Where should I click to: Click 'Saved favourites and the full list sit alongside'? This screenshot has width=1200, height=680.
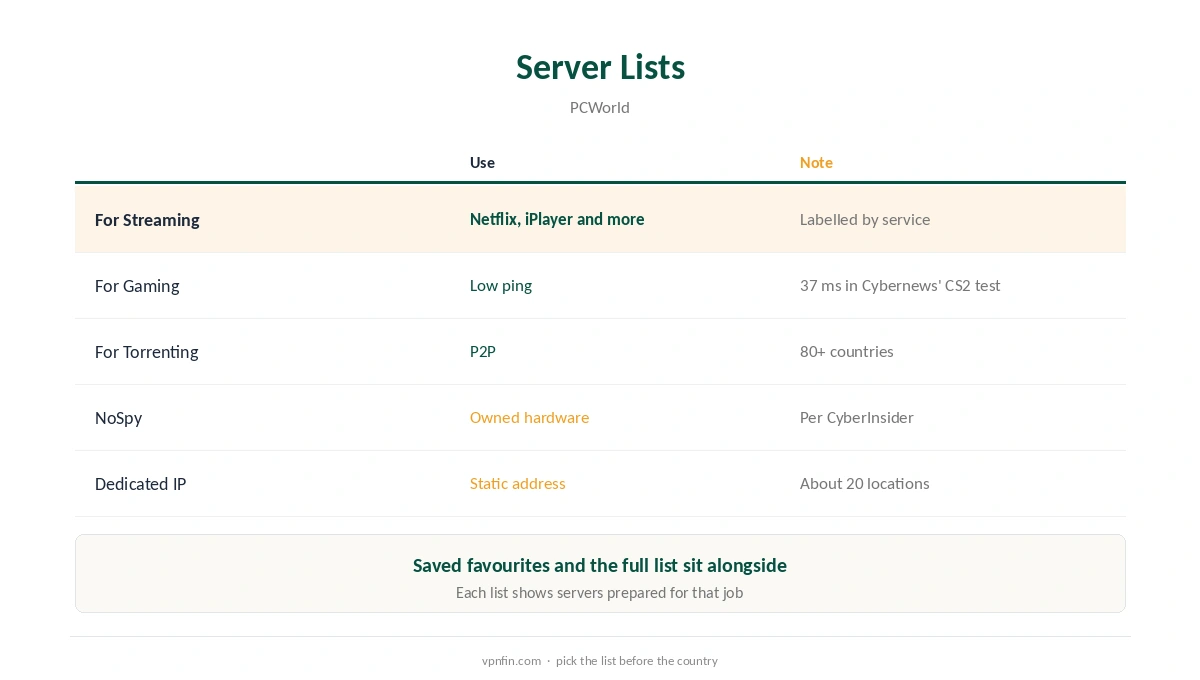pyautogui.click(x=600, y=566)
